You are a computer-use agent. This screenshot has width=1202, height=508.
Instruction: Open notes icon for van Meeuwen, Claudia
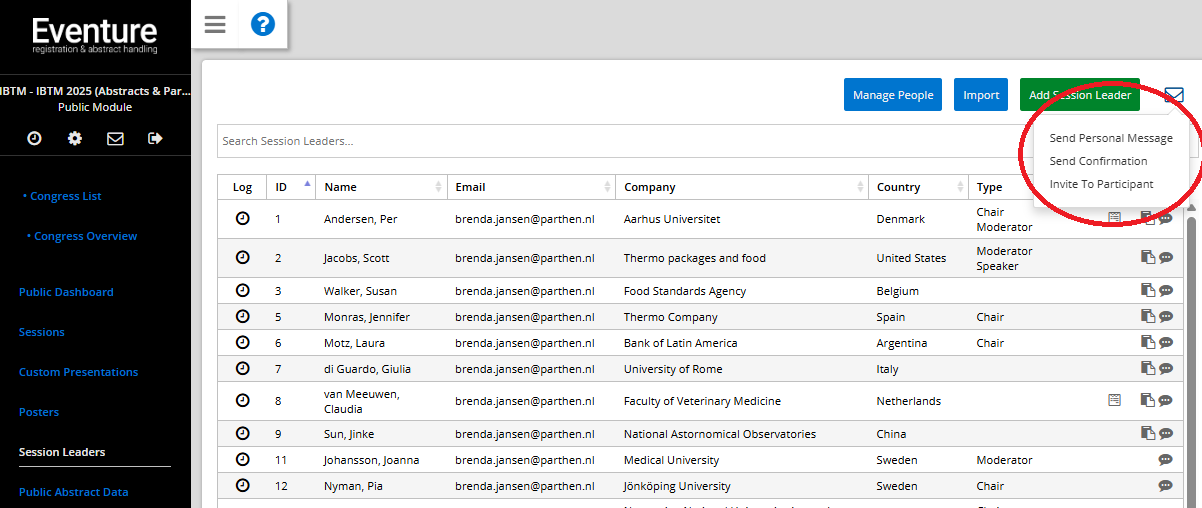coord(1114,400)
